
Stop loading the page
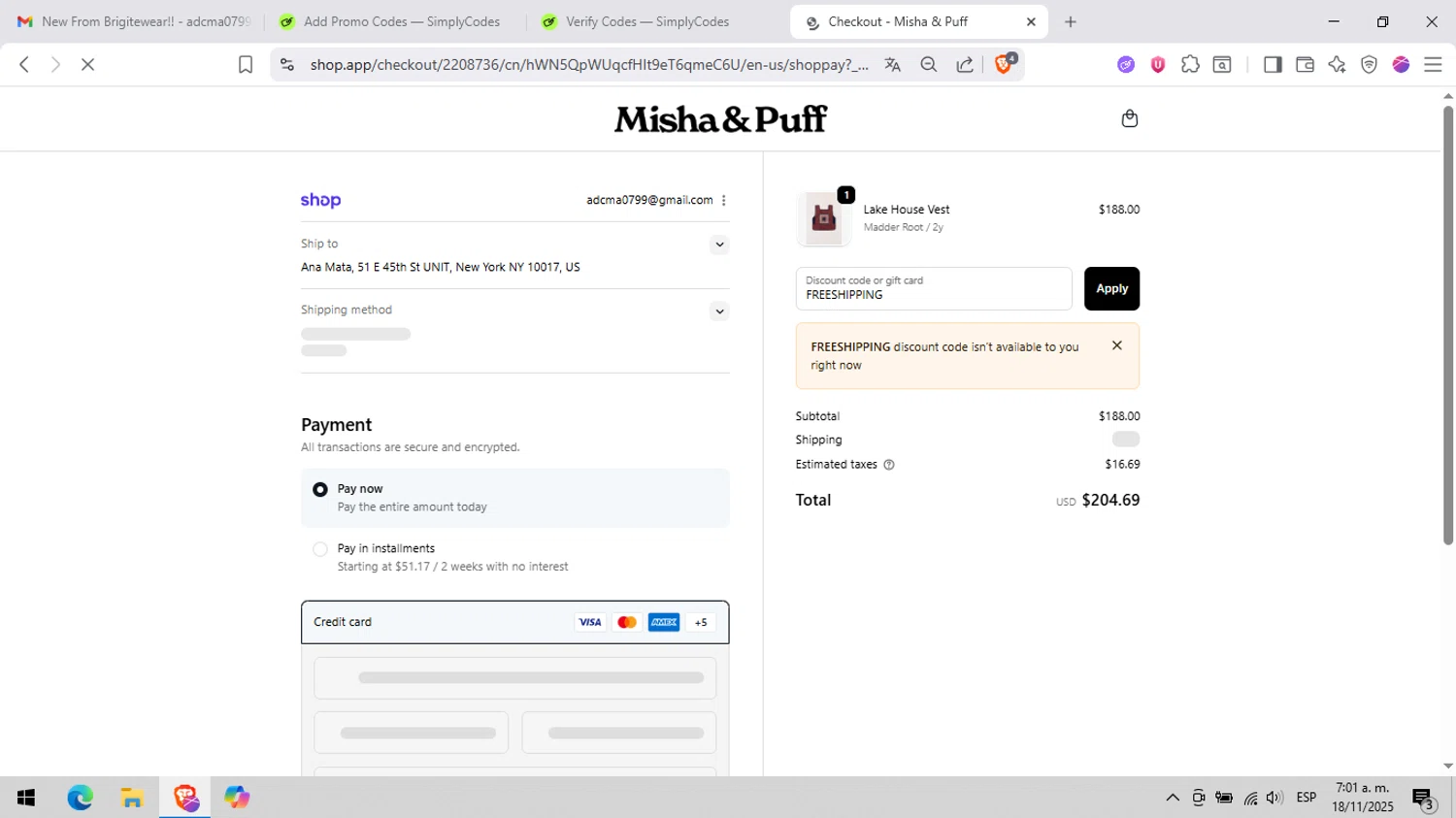click(x=87, y=64)
